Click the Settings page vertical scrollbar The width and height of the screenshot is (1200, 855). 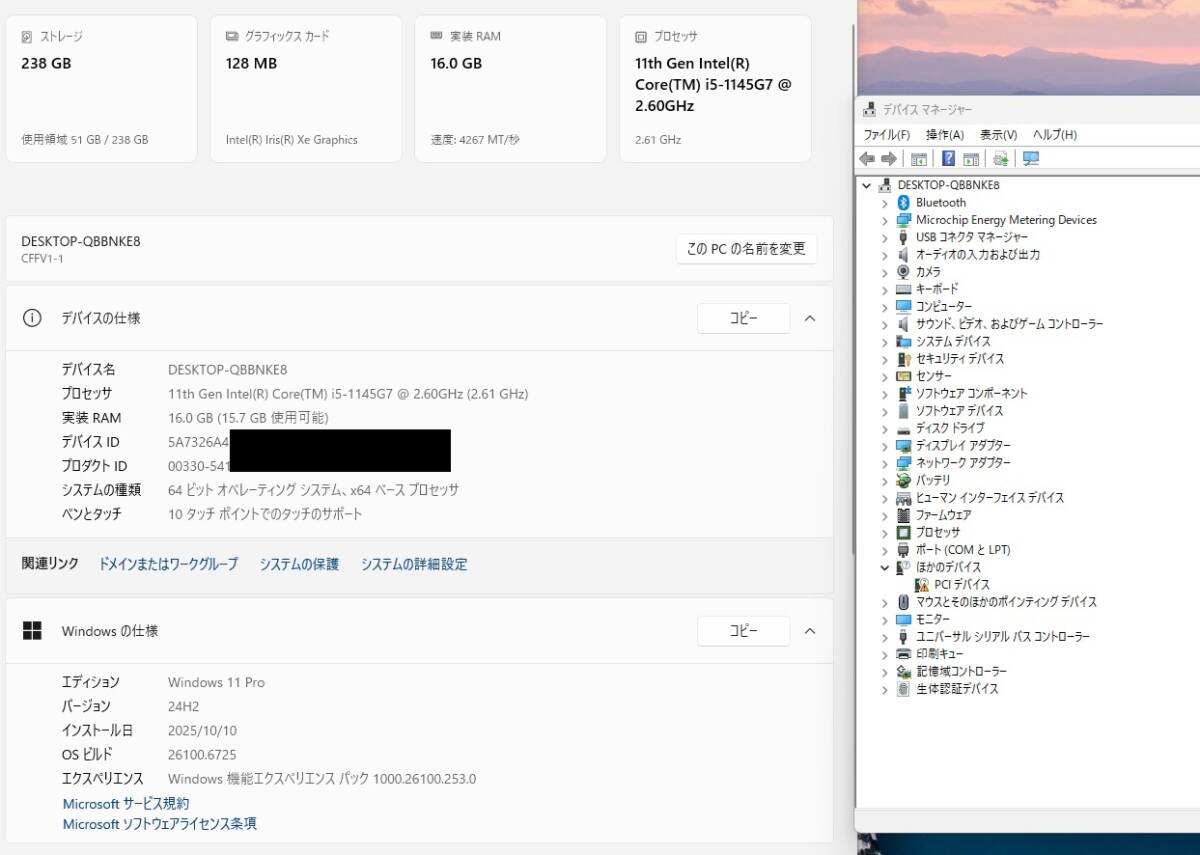[x=852, y=290]
